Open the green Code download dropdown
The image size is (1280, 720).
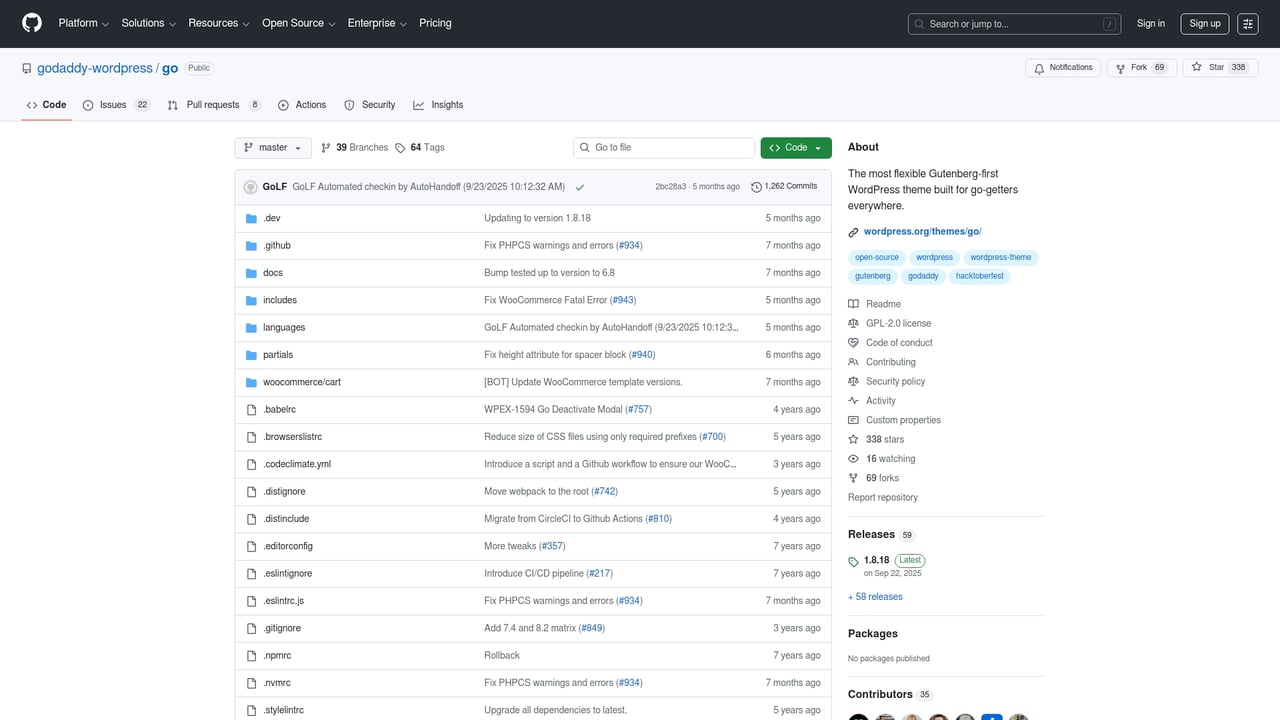click(x=795, y=147)
